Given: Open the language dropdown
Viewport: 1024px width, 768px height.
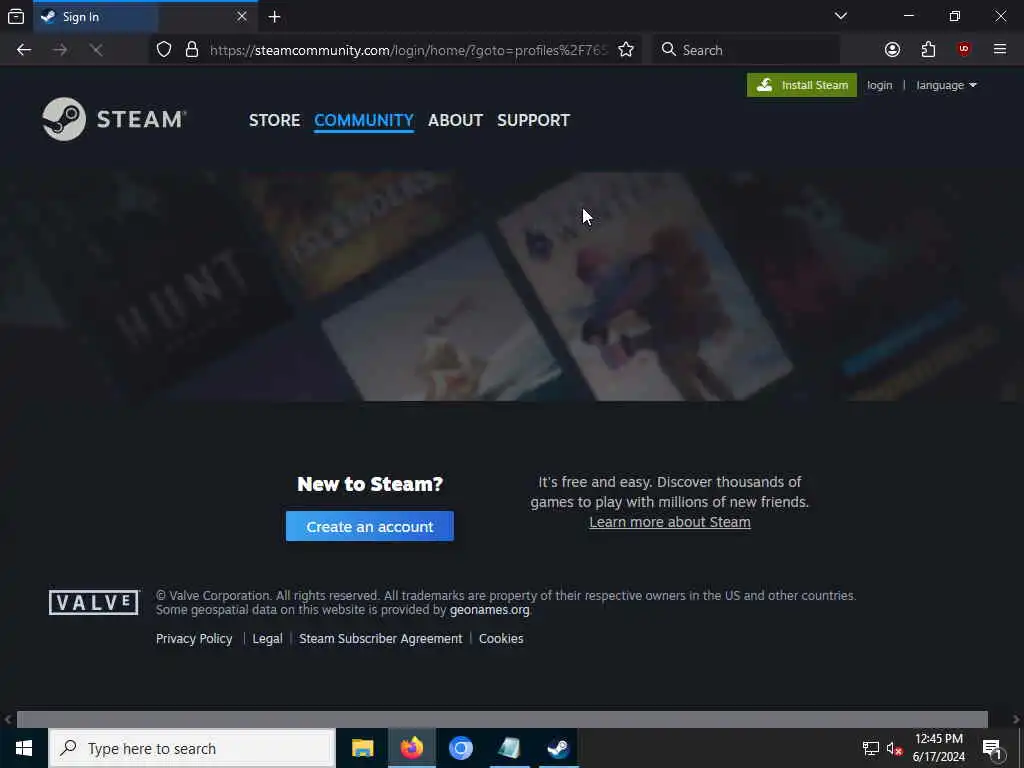Looking at the screenshot, I should click(x=946, y=86).
